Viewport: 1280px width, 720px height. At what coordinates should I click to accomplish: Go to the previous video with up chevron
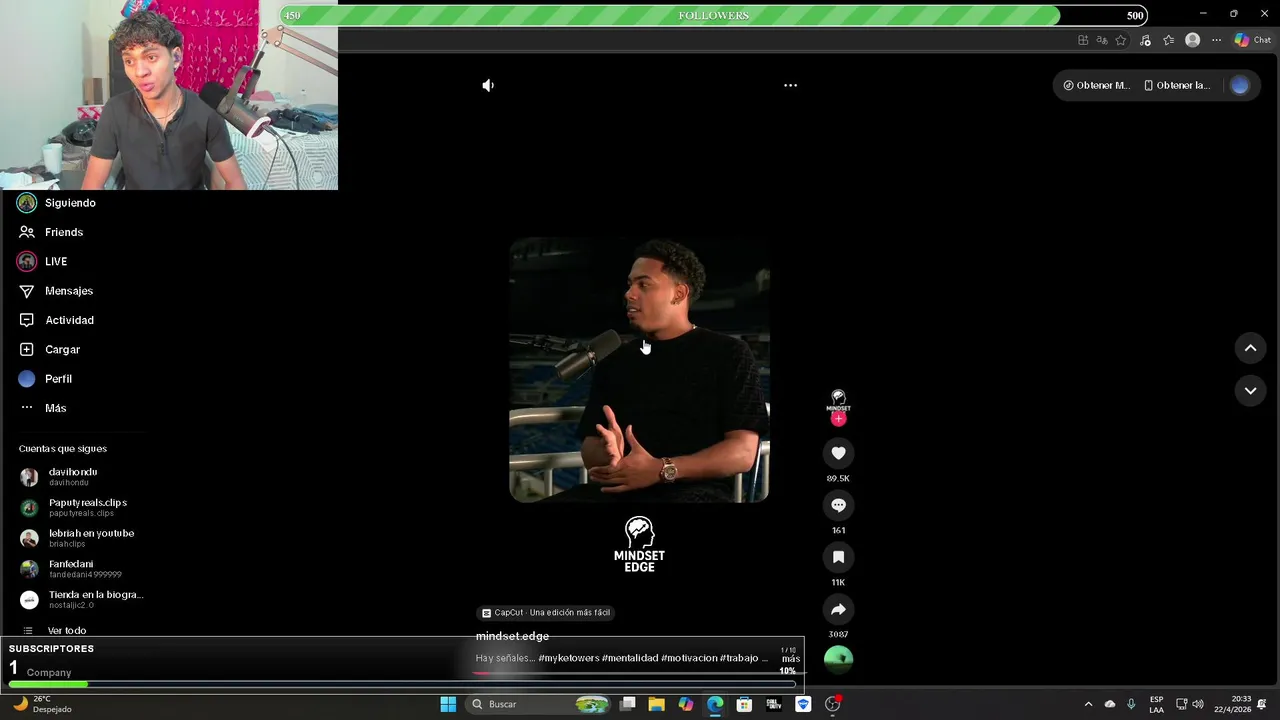1250,348
